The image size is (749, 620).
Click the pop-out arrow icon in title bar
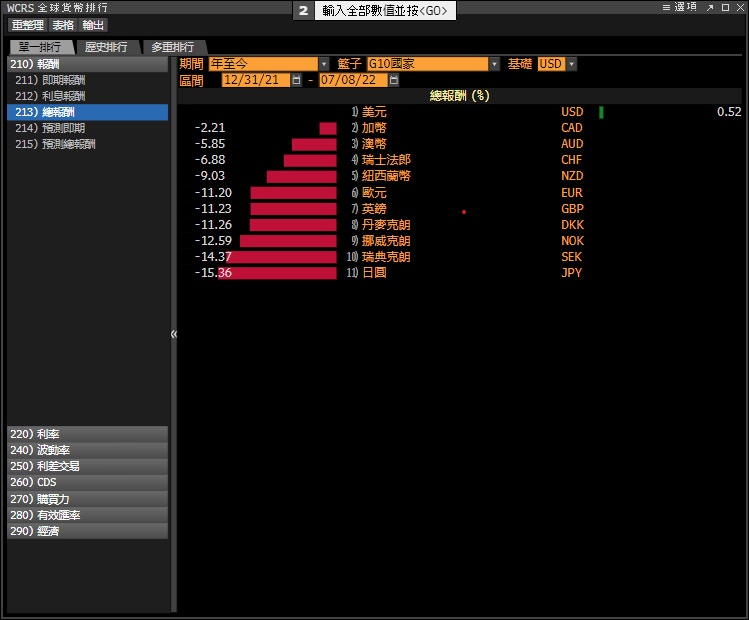tap(711, 7)
